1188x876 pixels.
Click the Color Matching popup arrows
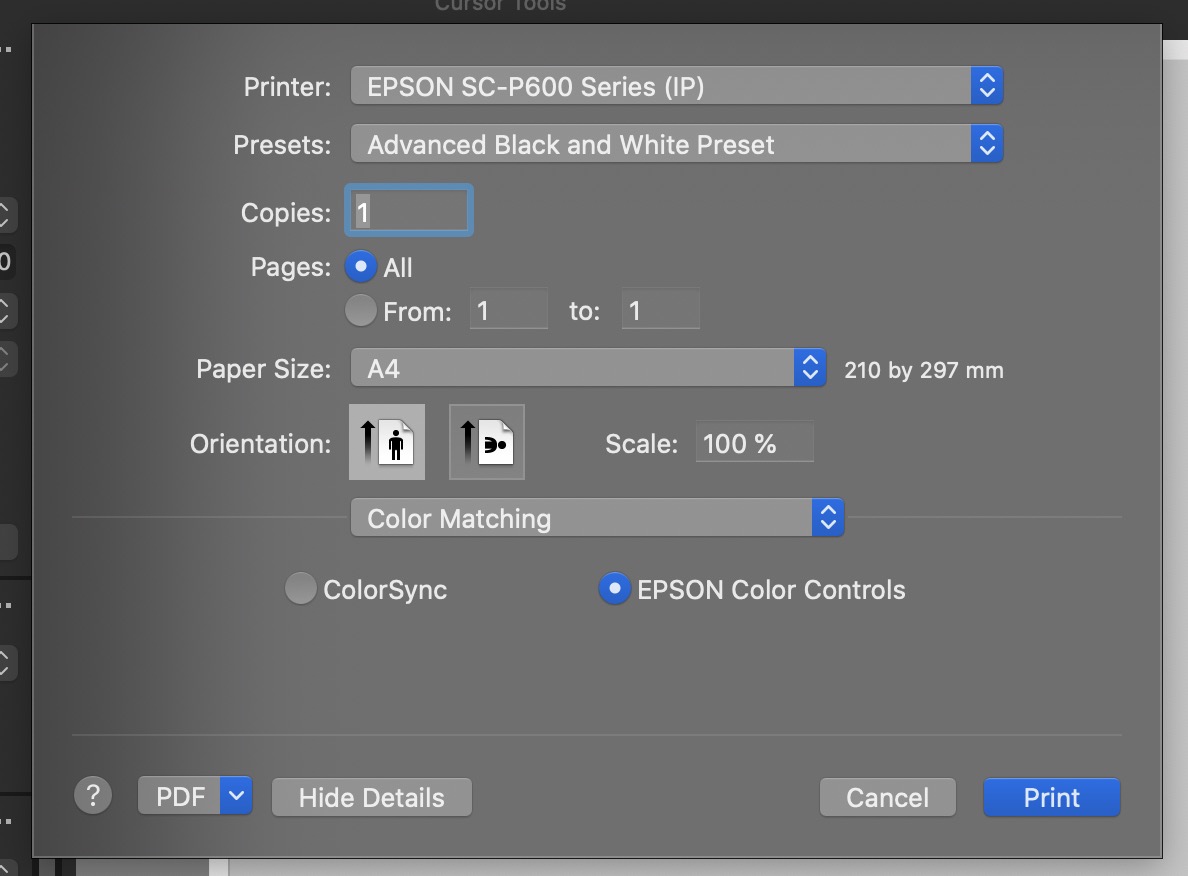click(828, 518)
